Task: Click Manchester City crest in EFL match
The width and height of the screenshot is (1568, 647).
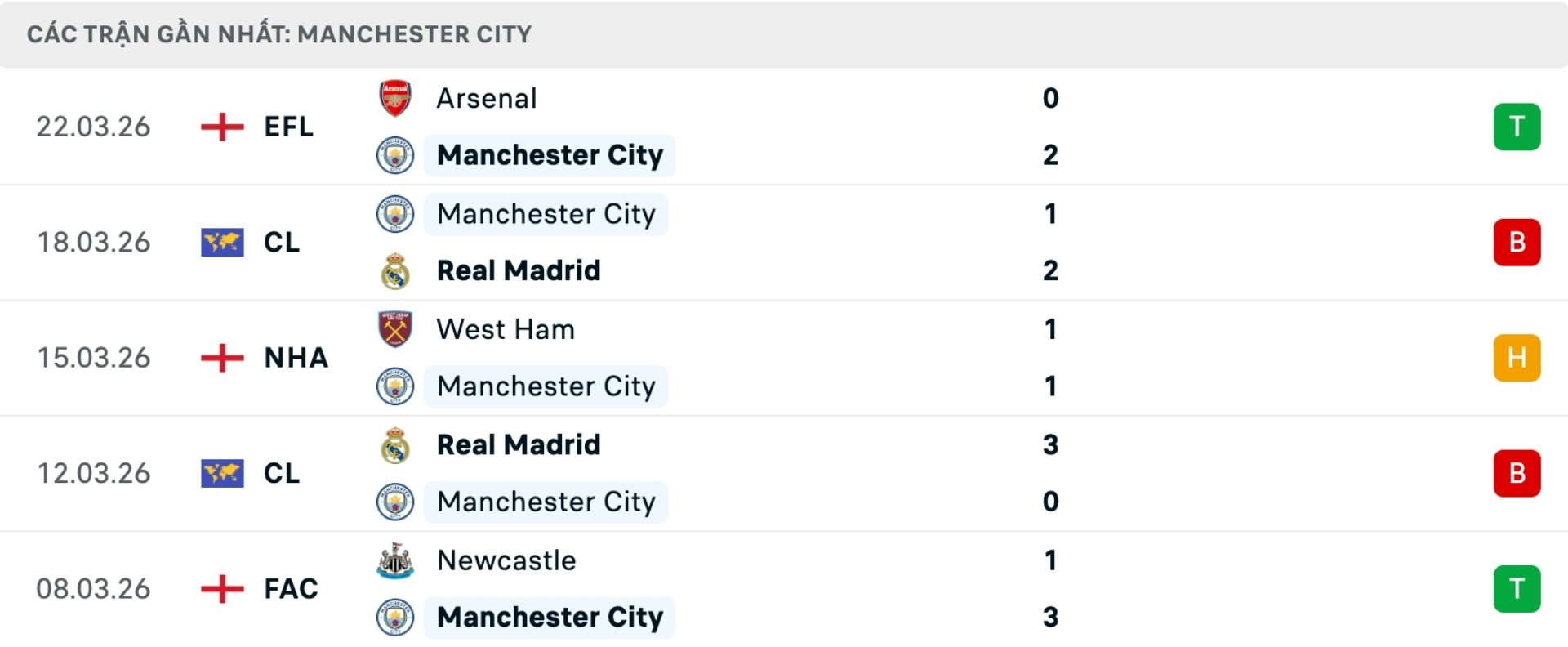Action: click(x=395, y=155)
